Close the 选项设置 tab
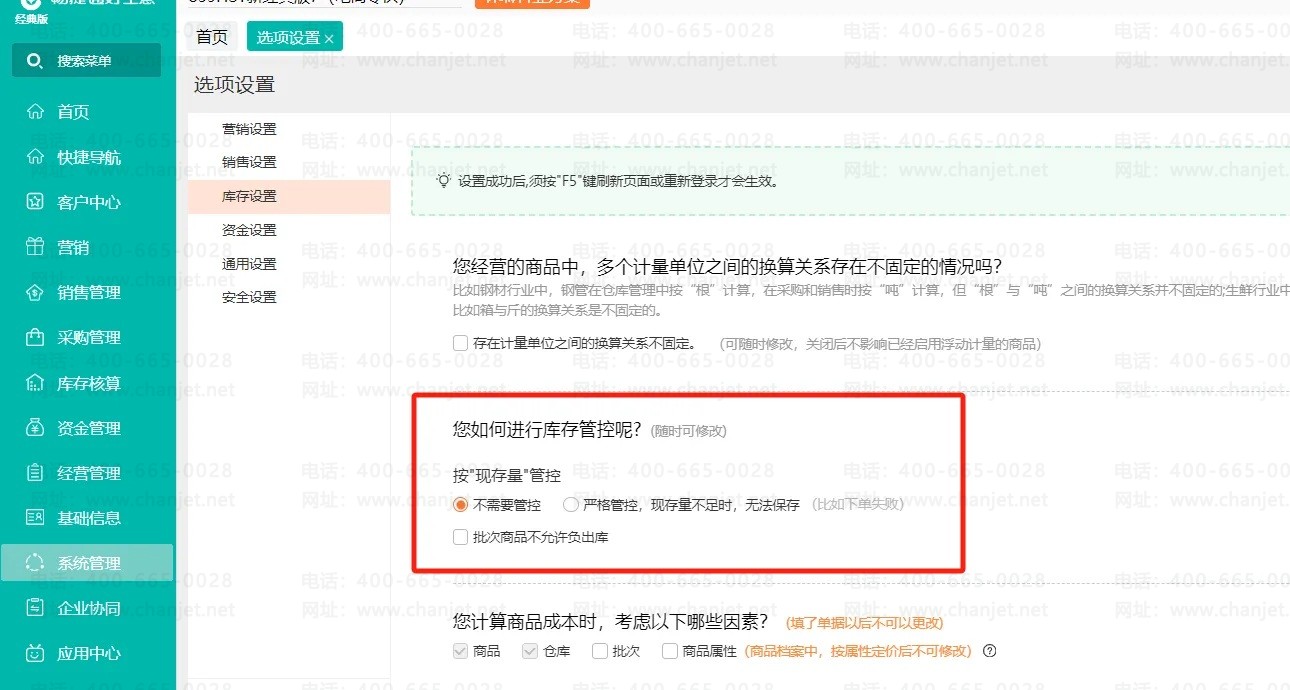Image resolution: width=1290 pixels, height=690 pixels. tap(329, 39)
